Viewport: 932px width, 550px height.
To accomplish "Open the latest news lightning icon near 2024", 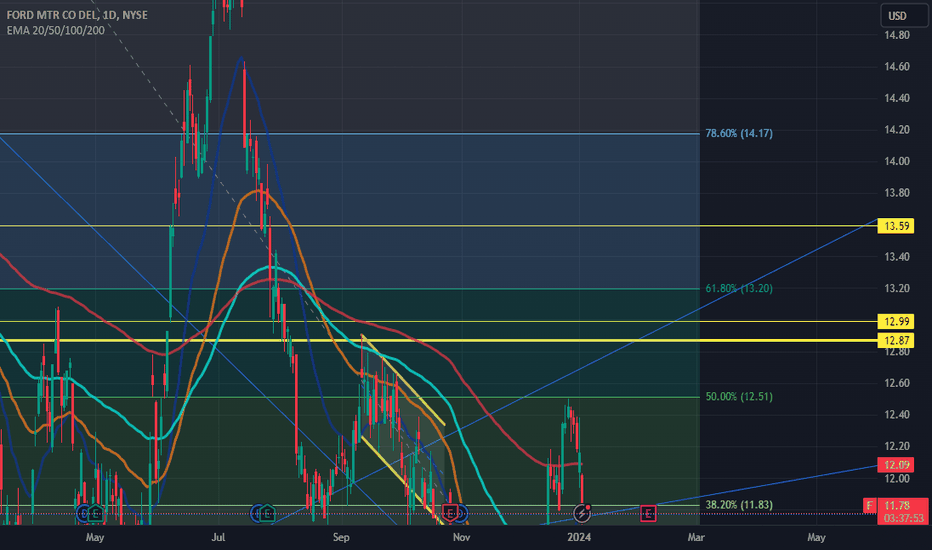I will pyautogui.click(x=581, y=513).
